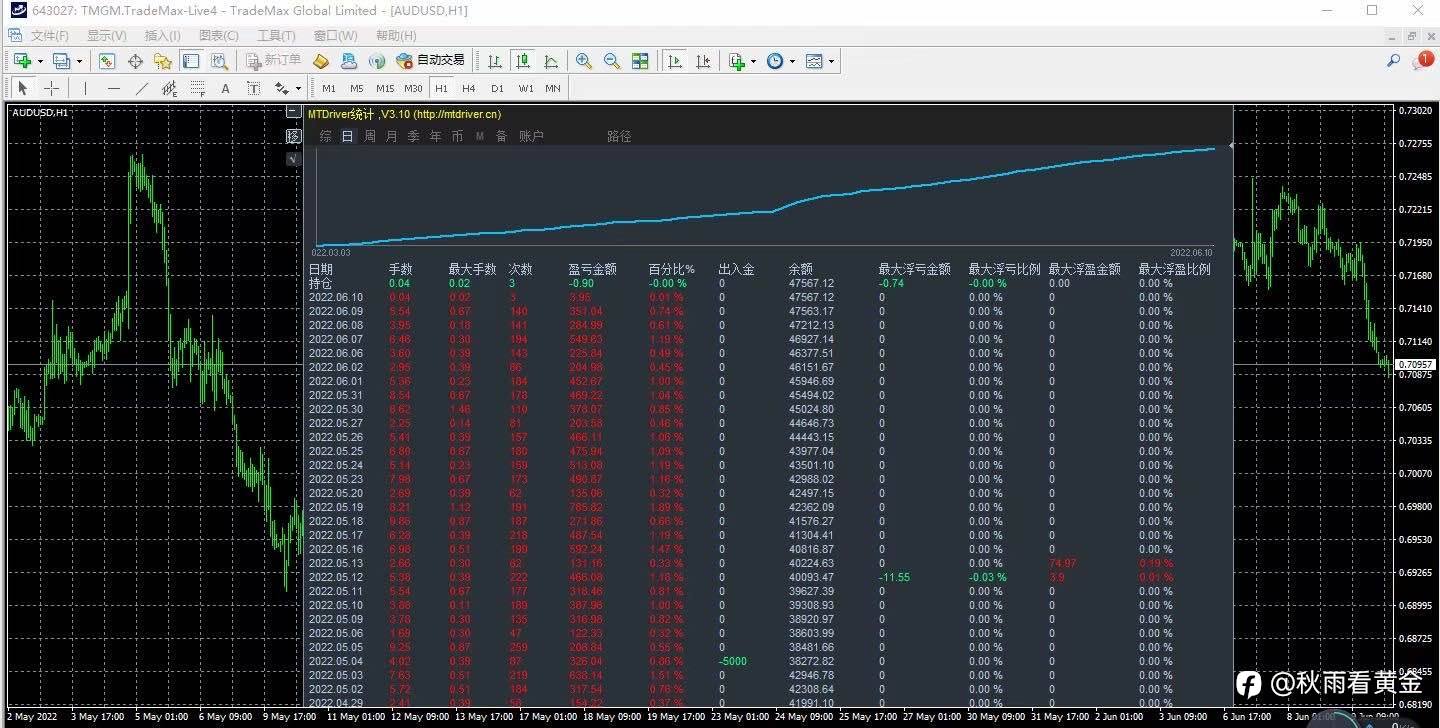The width and height of the screenshot is (1440, 728).
Task: Open the indicators list icon
Action: (737, 61)
